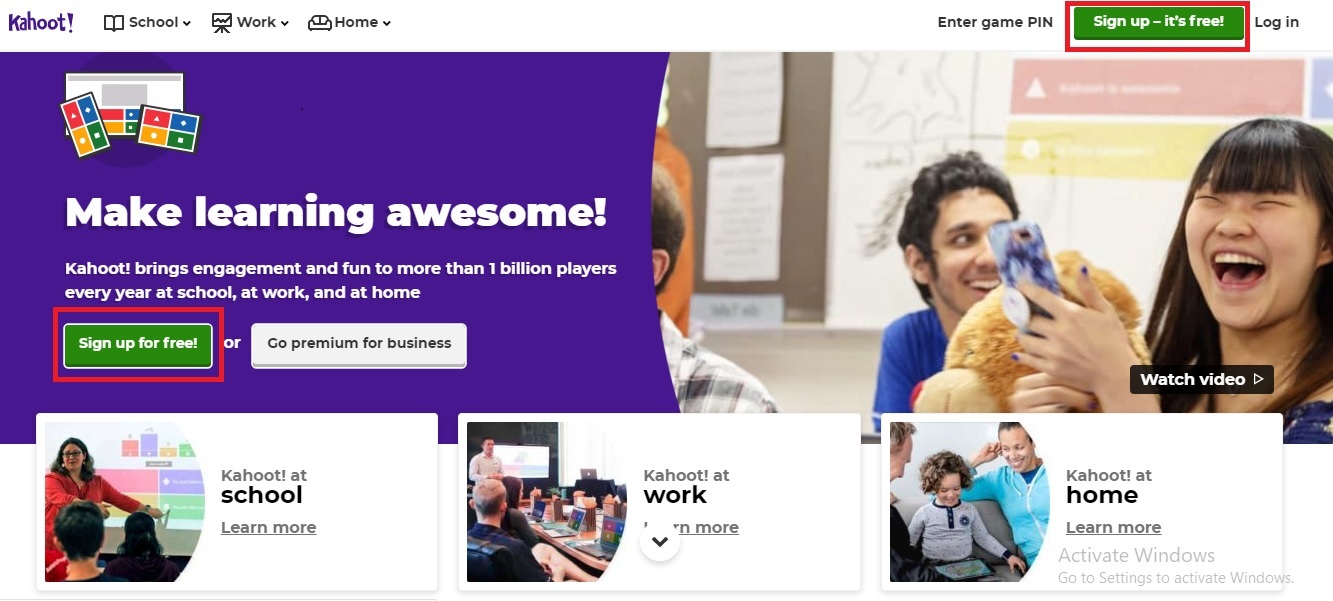Expand the Home dropdown chevron
Image resolution: width=1333 pixels, height=601 pixels.
pos(387,23)
